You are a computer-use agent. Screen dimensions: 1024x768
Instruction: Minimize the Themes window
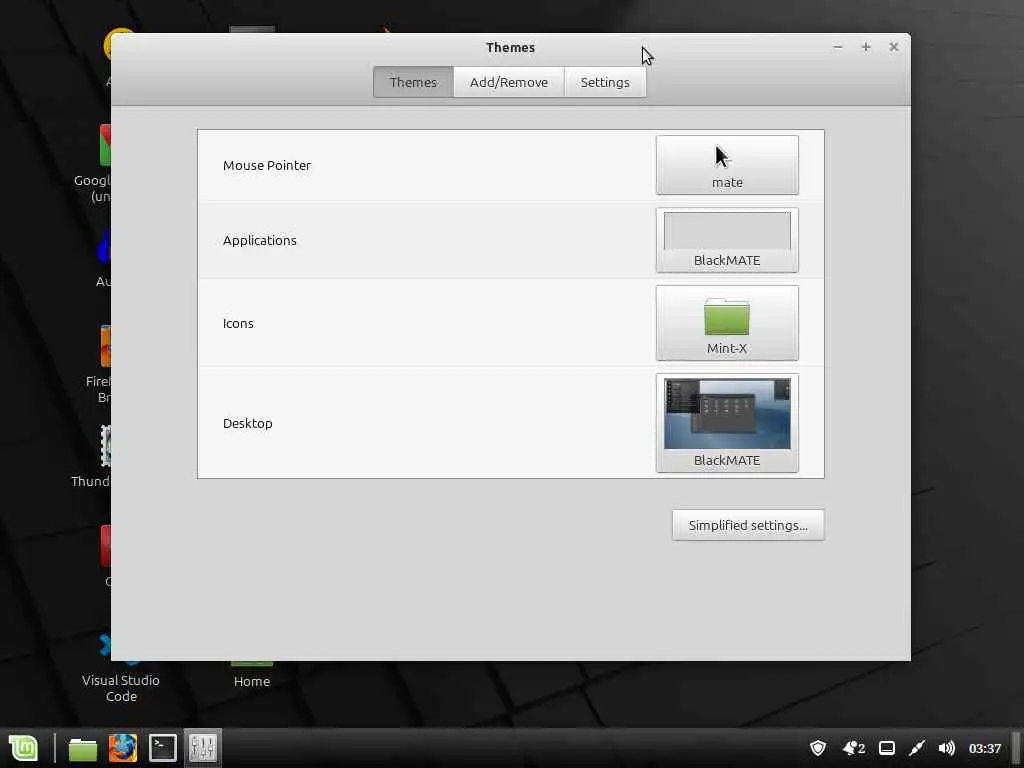click(x=838, y=47)
